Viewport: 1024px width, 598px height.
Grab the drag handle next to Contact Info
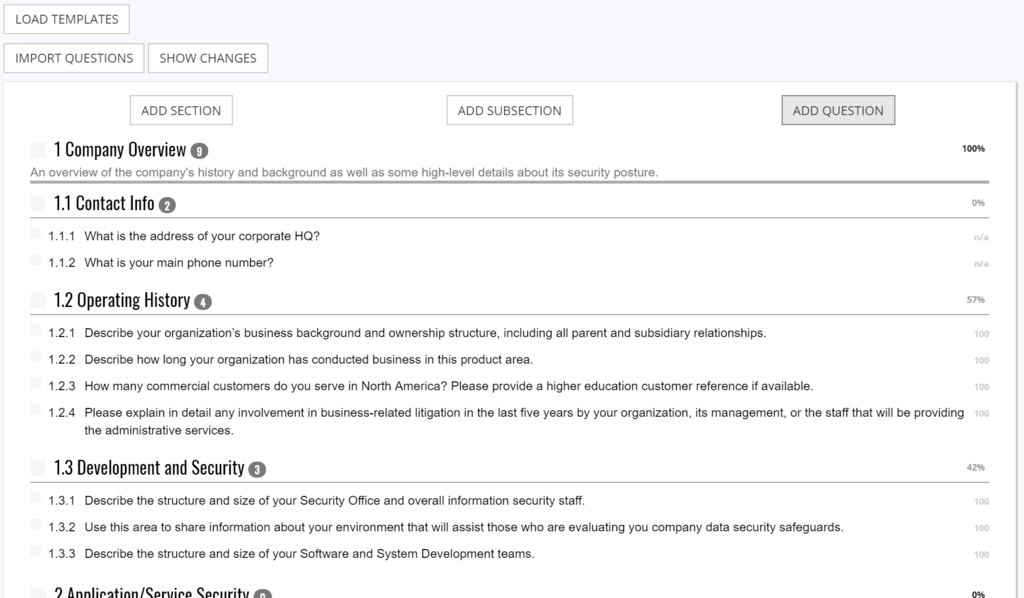pos(37,203)
